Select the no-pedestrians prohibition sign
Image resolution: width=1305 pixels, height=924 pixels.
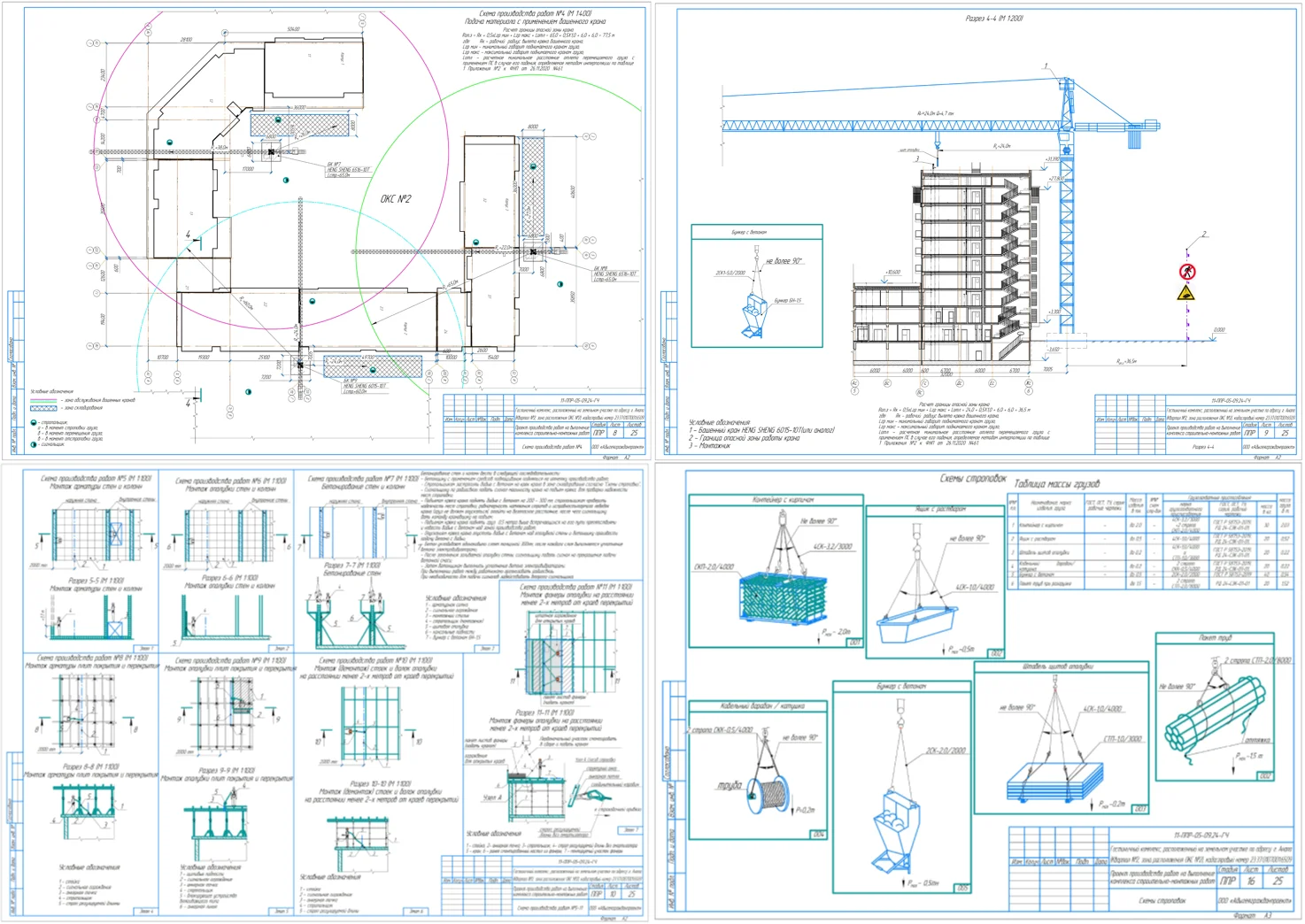(1187, 272)
